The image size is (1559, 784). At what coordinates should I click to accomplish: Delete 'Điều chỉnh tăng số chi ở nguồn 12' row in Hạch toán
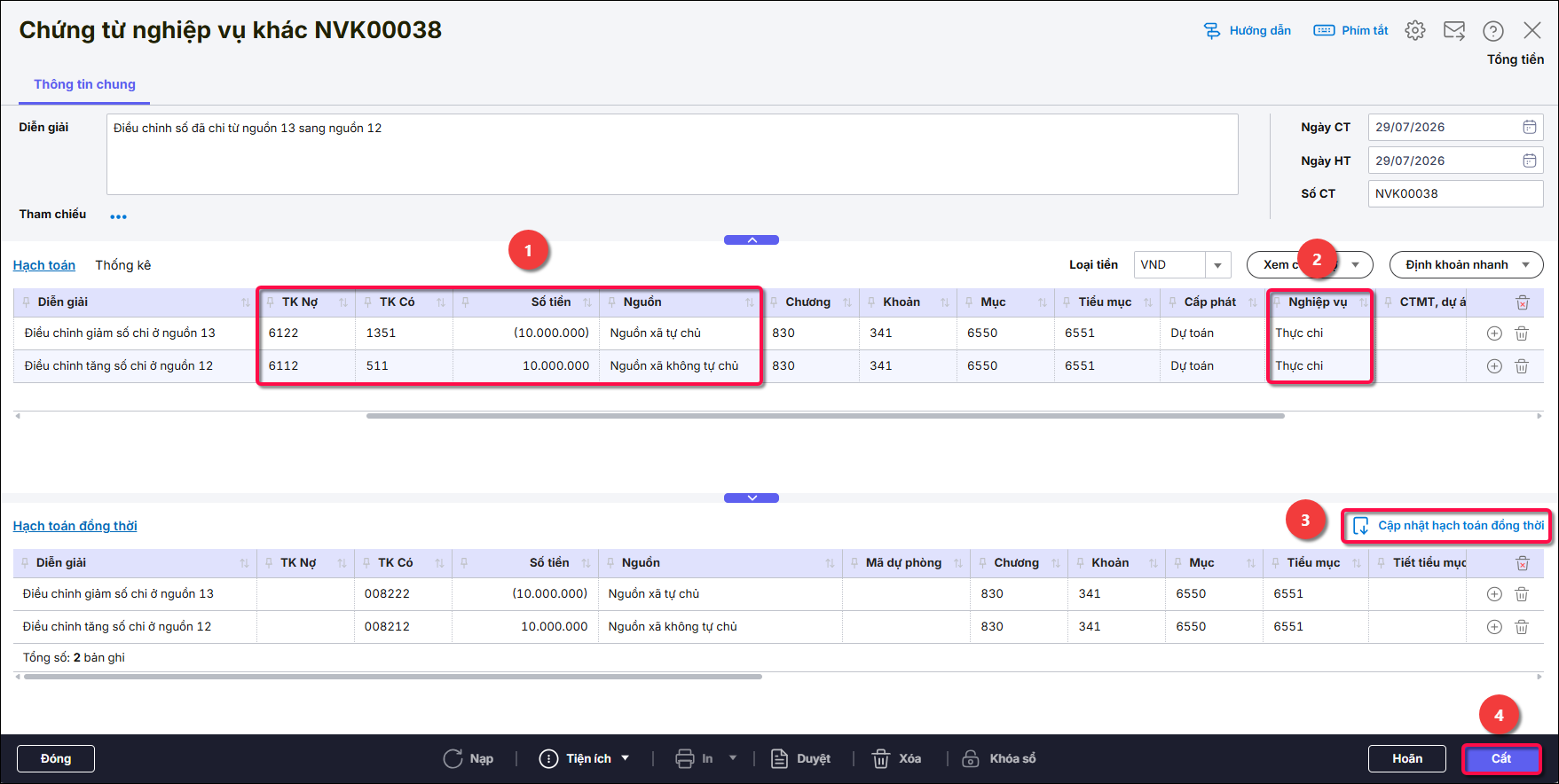[x=1522, y=366]
